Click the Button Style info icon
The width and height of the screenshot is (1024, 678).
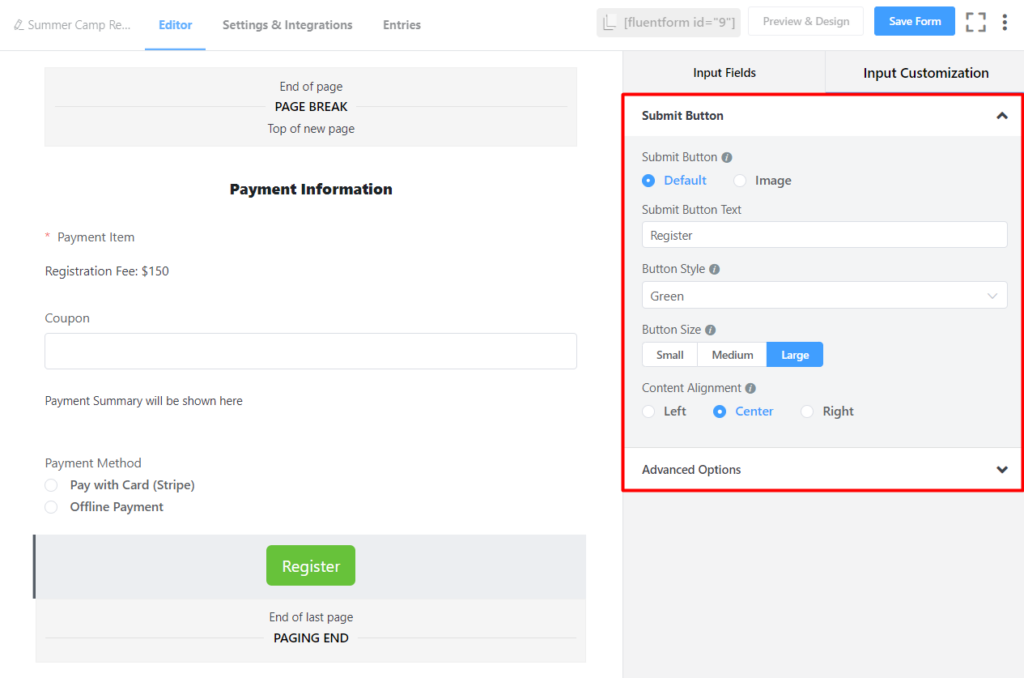(714, 269)
